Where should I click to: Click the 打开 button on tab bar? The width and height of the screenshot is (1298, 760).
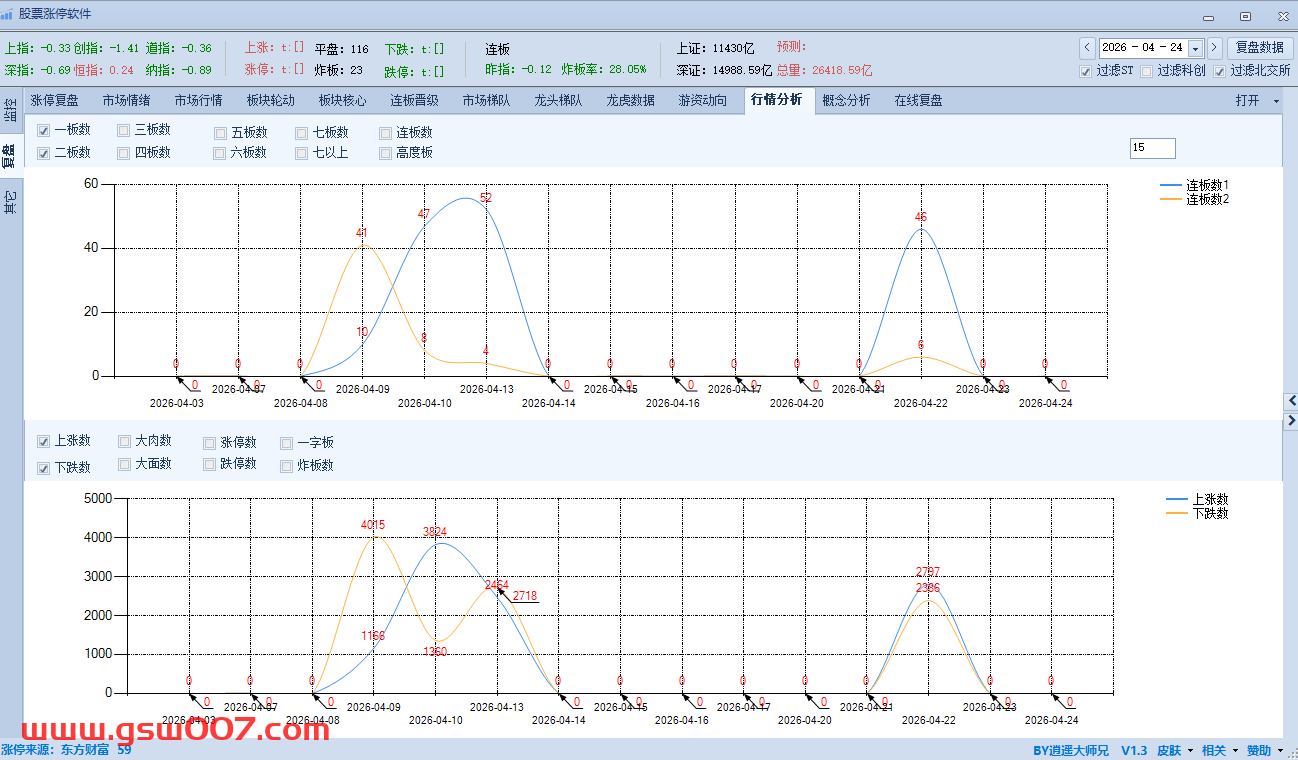click(1247, 101)
